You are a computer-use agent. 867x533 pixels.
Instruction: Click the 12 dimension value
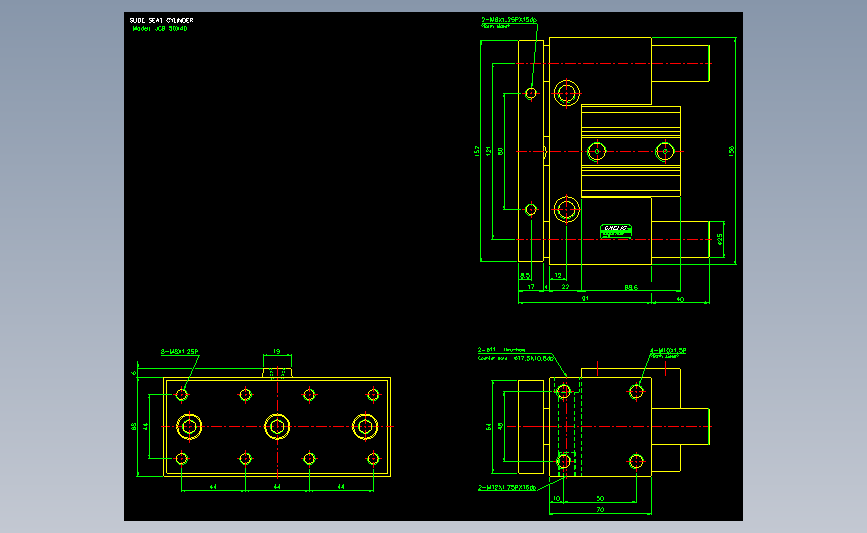[x=558, y=275]
